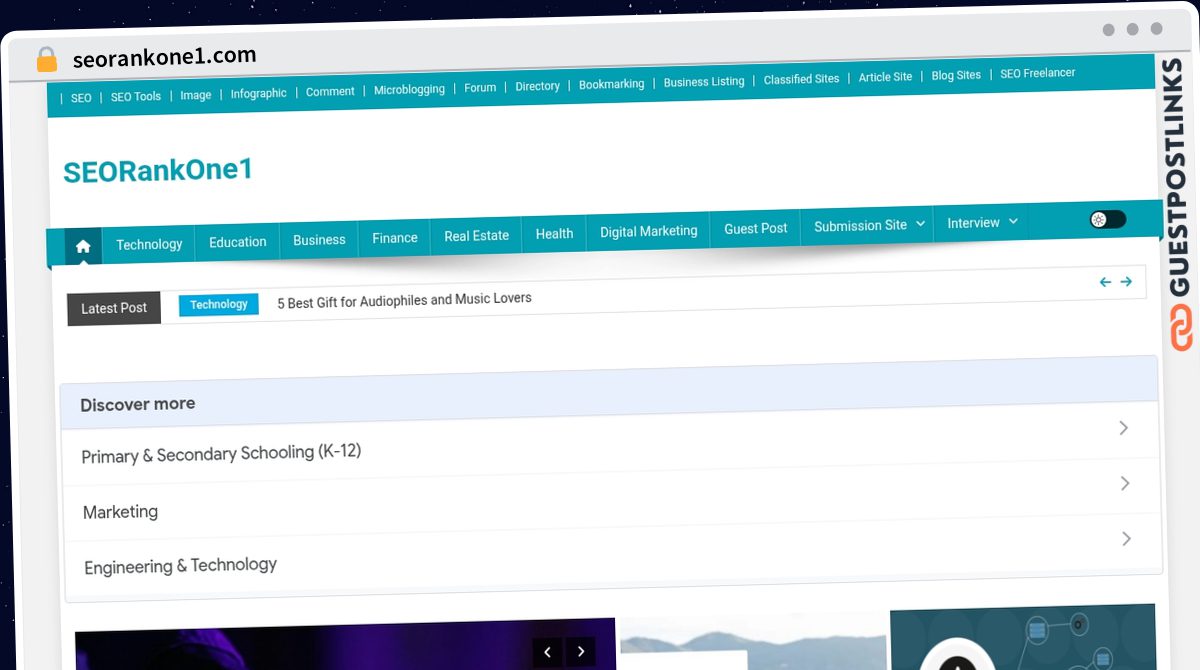
Task: Toggle the dark mode switch
Action: [1108, 220]
